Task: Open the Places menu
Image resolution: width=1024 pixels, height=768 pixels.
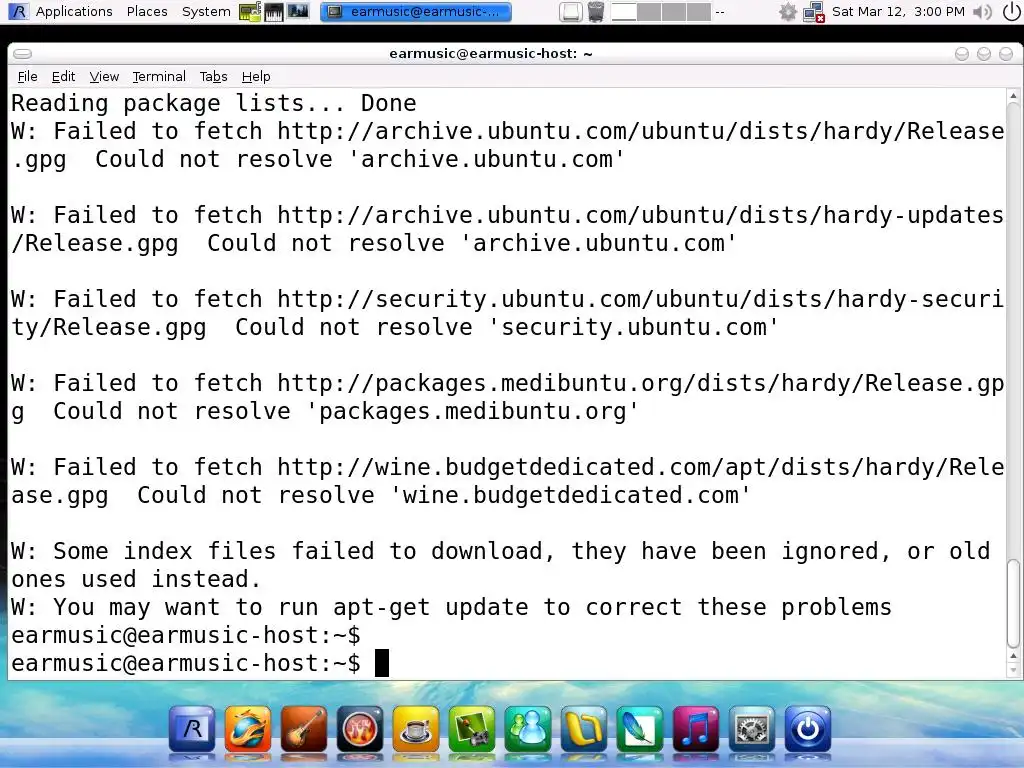Action: pyautogui.click(x=147, y=11)
